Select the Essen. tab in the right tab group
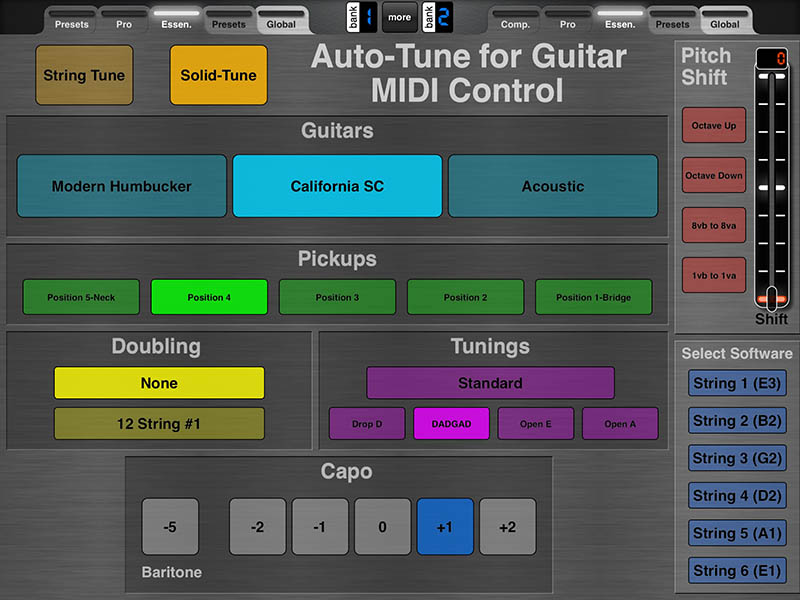The image size is (800, 600). tap(620, 20)
